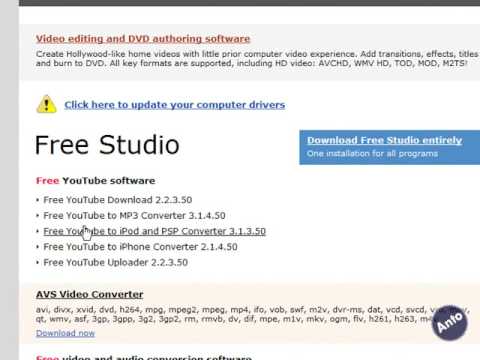
Task: Click the yellow warning triangle icon
Action: [x=46, y=104]
